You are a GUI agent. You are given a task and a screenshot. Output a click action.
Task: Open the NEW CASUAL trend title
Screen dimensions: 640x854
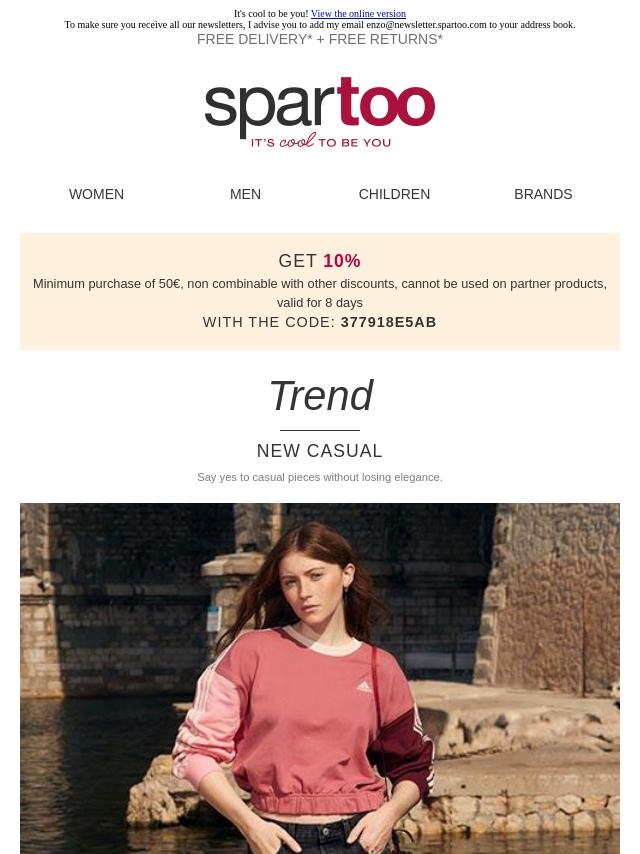(x=320, y=451)
